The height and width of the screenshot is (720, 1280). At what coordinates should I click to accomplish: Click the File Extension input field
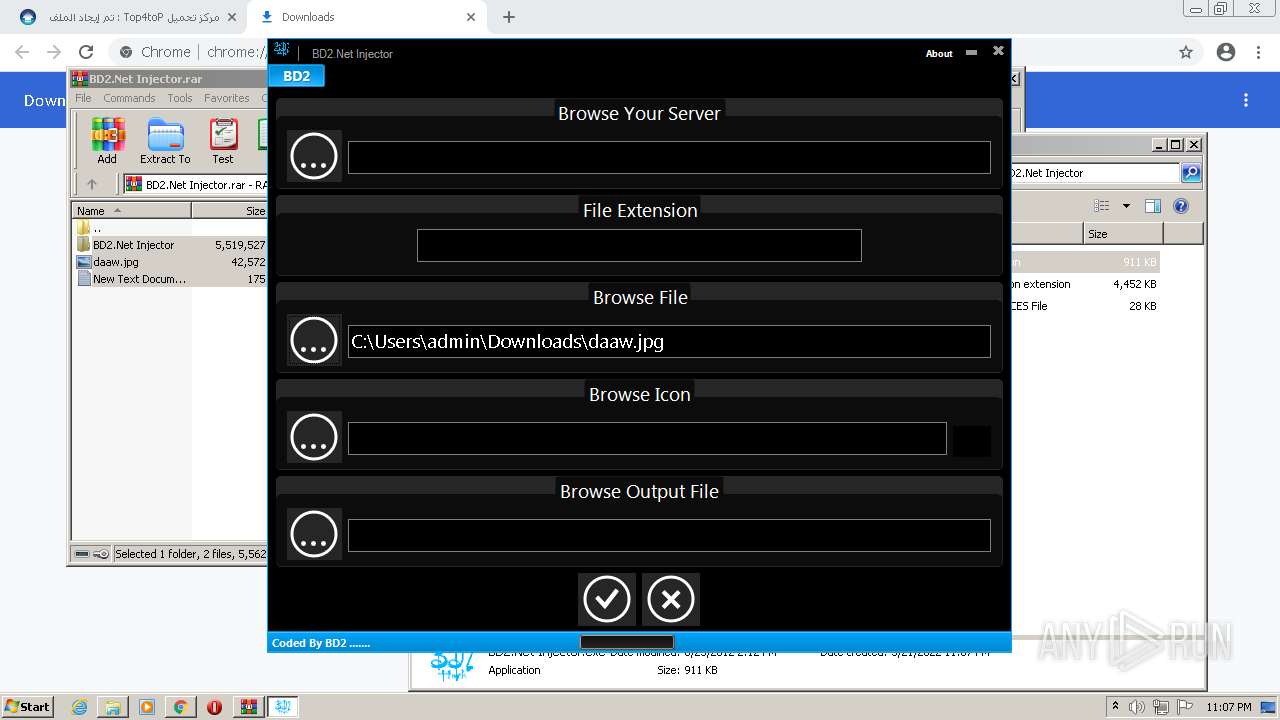coord(639,245)
